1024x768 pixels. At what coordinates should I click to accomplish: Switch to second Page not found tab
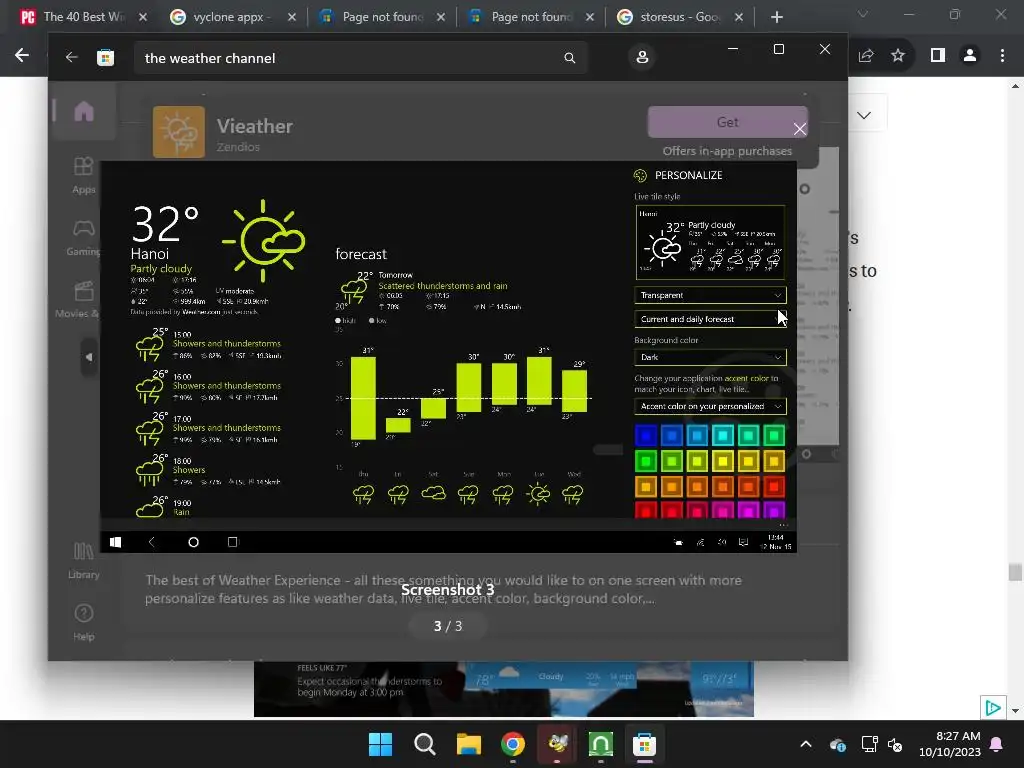coord(529,17)
